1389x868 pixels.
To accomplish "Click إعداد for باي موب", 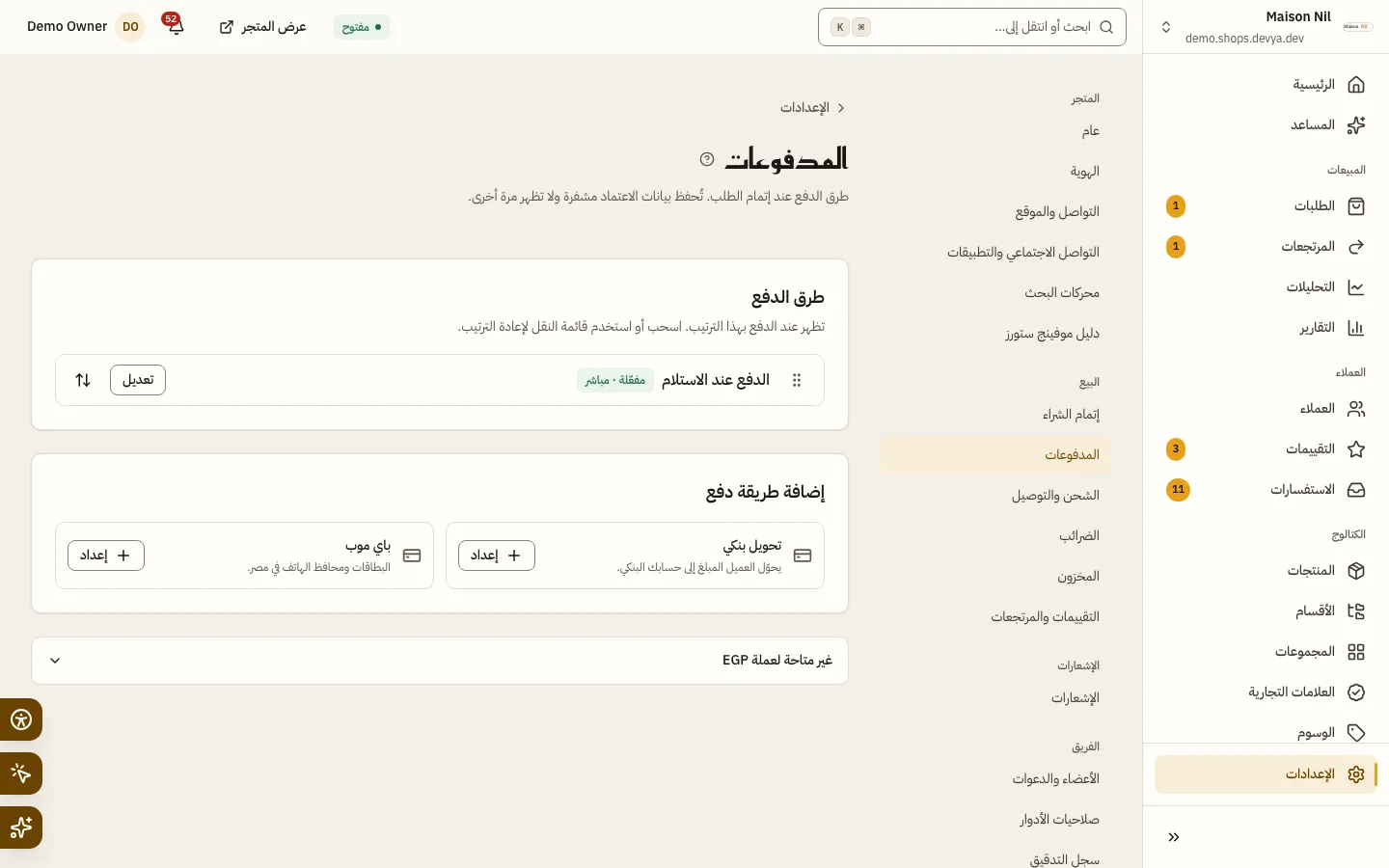I will [x=106, y=556].
